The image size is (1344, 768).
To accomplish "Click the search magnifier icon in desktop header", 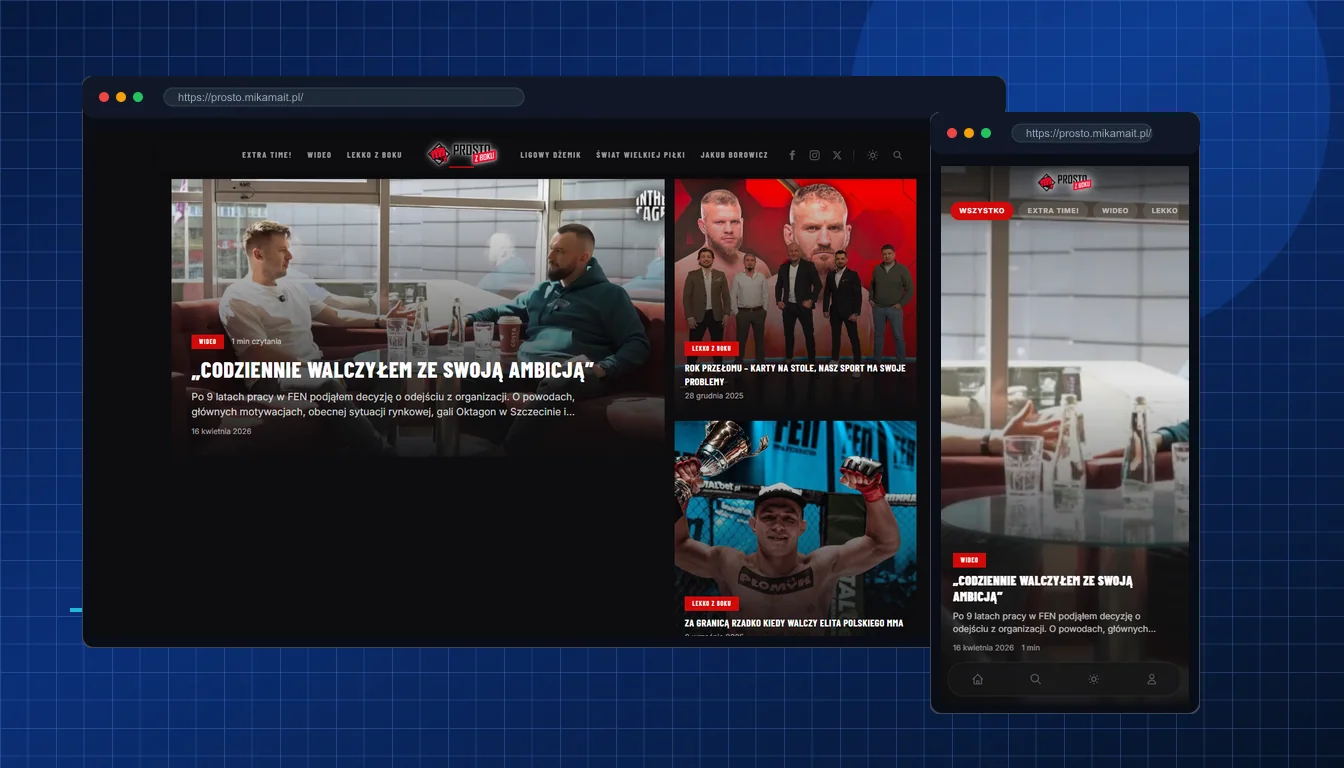I will (x=898, y=155).
